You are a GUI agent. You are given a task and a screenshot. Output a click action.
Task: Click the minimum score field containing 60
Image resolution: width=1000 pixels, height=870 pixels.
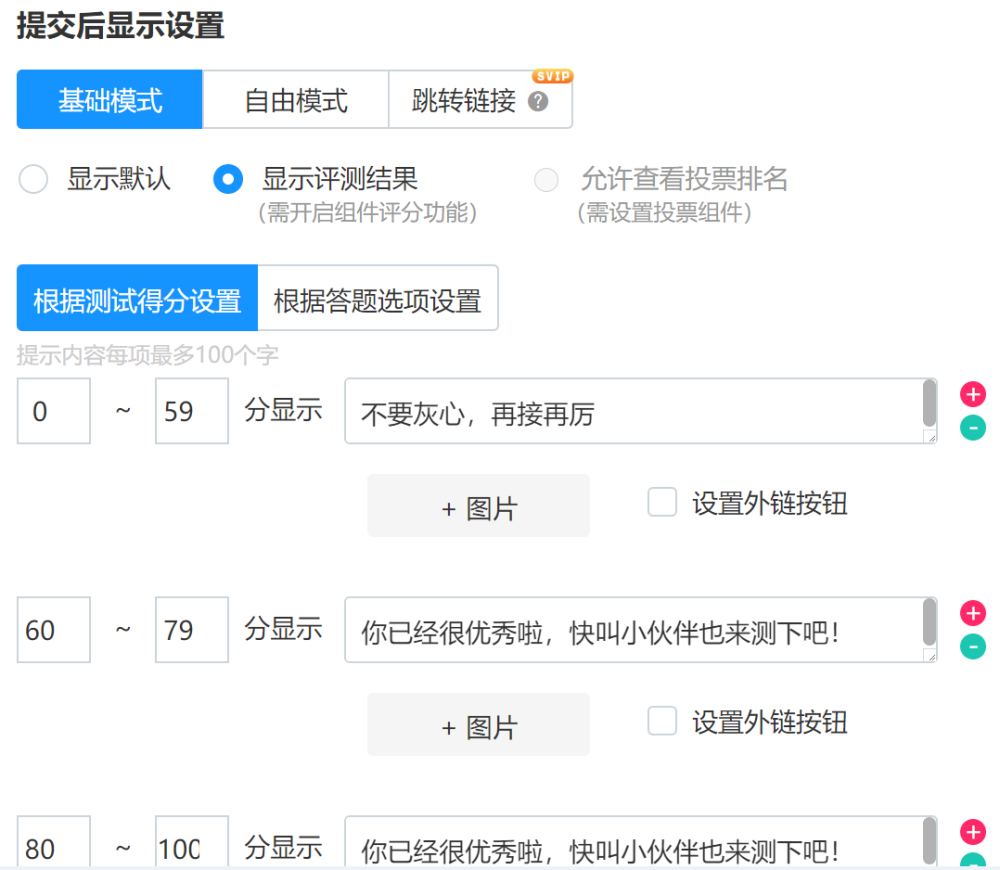(54, 630)
